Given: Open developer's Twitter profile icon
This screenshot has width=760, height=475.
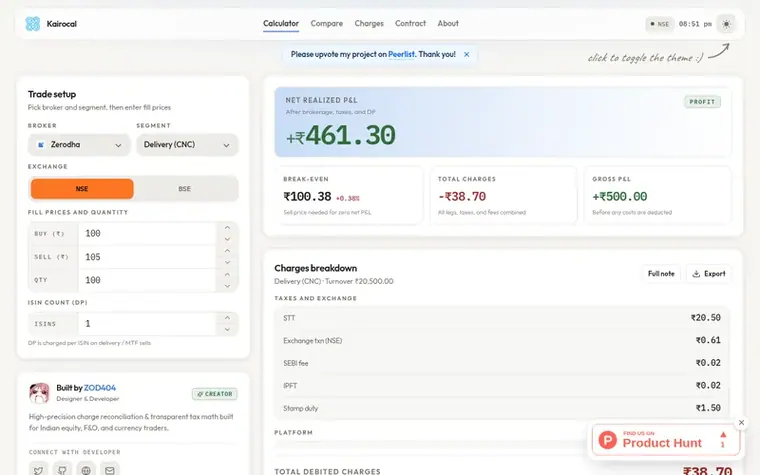Looking at the screenshot, I should (38, 470).
